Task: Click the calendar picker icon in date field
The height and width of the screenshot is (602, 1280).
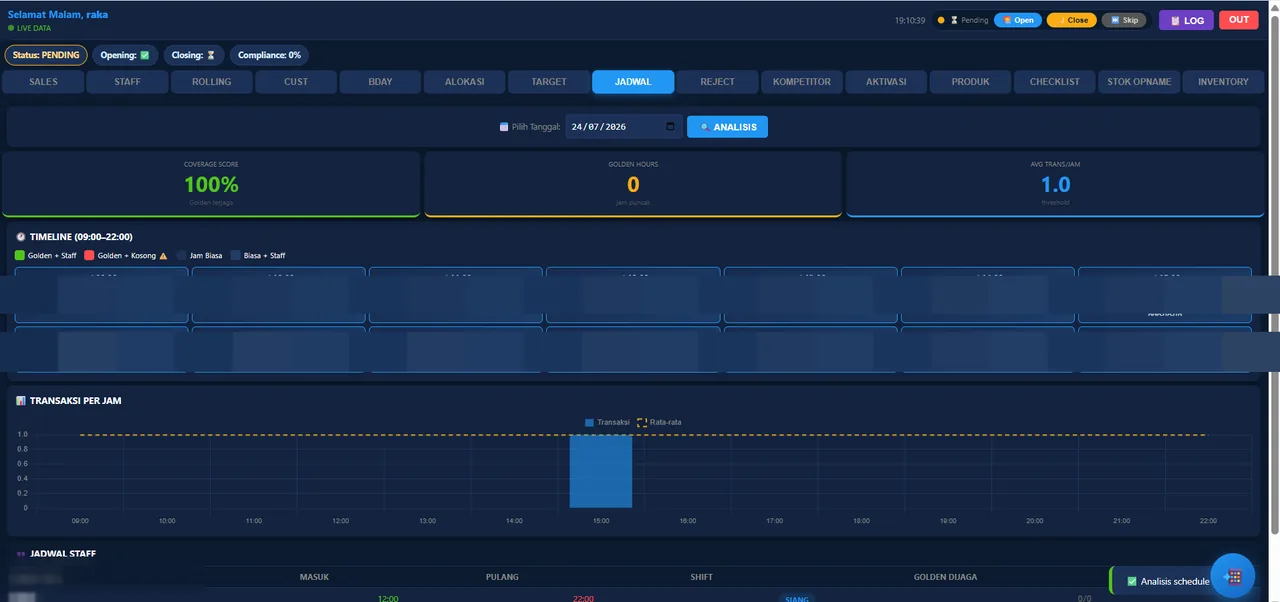Action: pyautogui.click(x=670, y=127)
